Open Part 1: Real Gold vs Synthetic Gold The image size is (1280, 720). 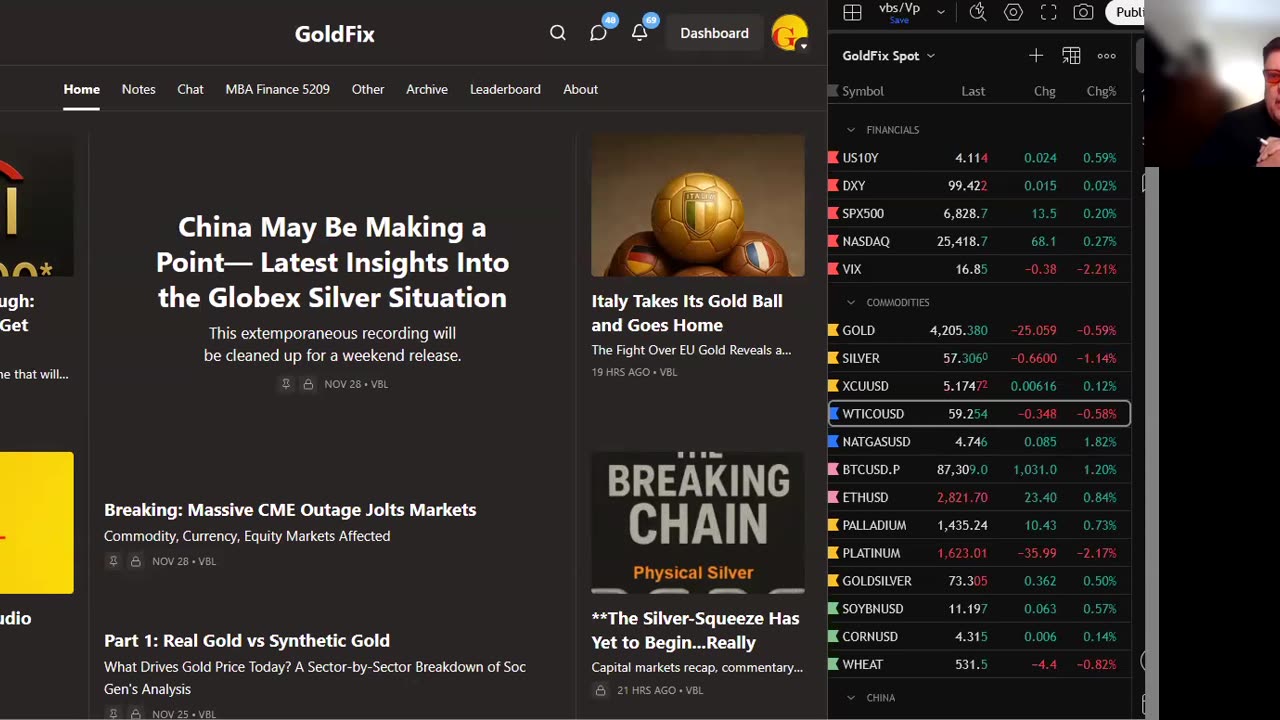tap(247, 641)
